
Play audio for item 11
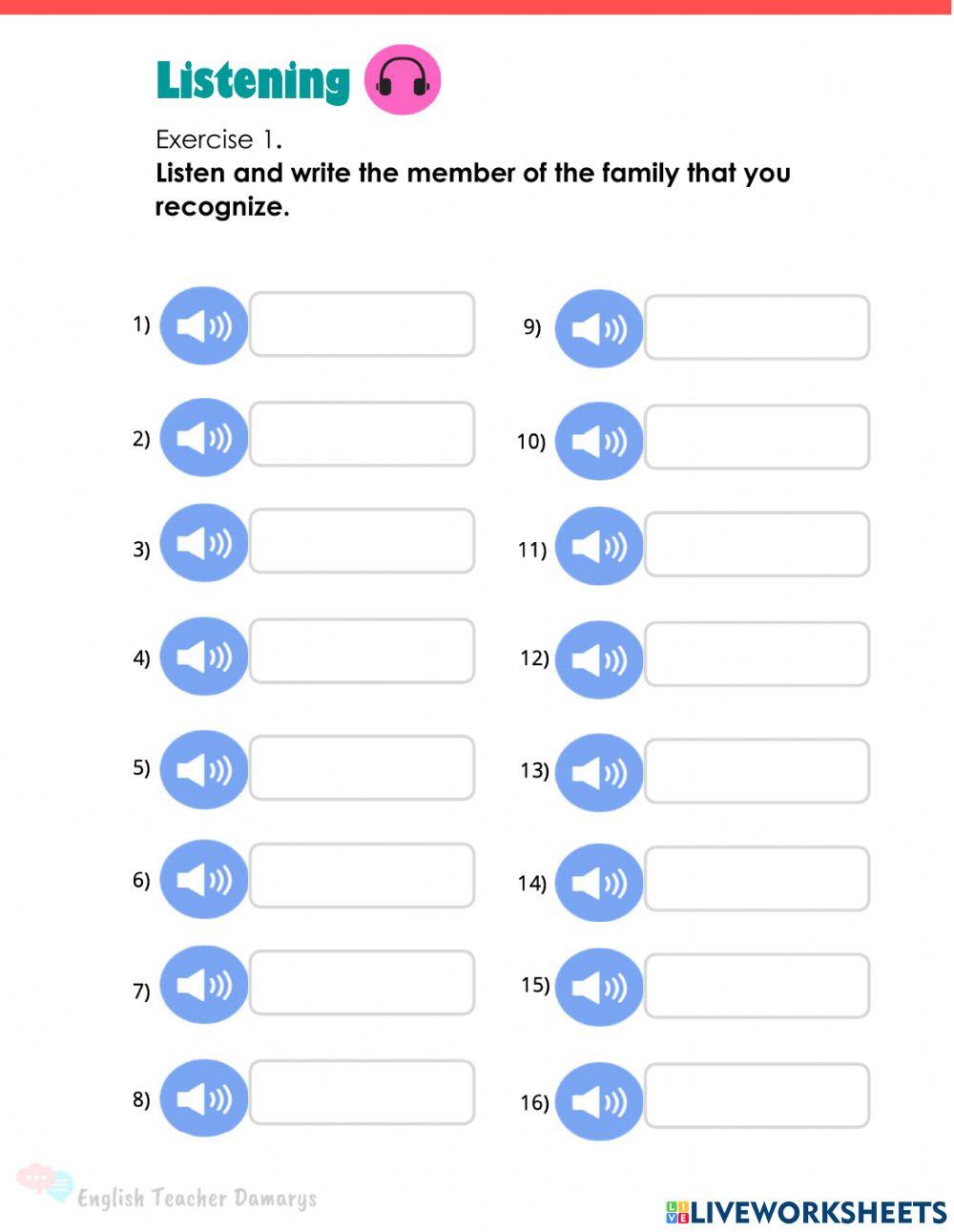pyautogui.click(x=598, y=546)
